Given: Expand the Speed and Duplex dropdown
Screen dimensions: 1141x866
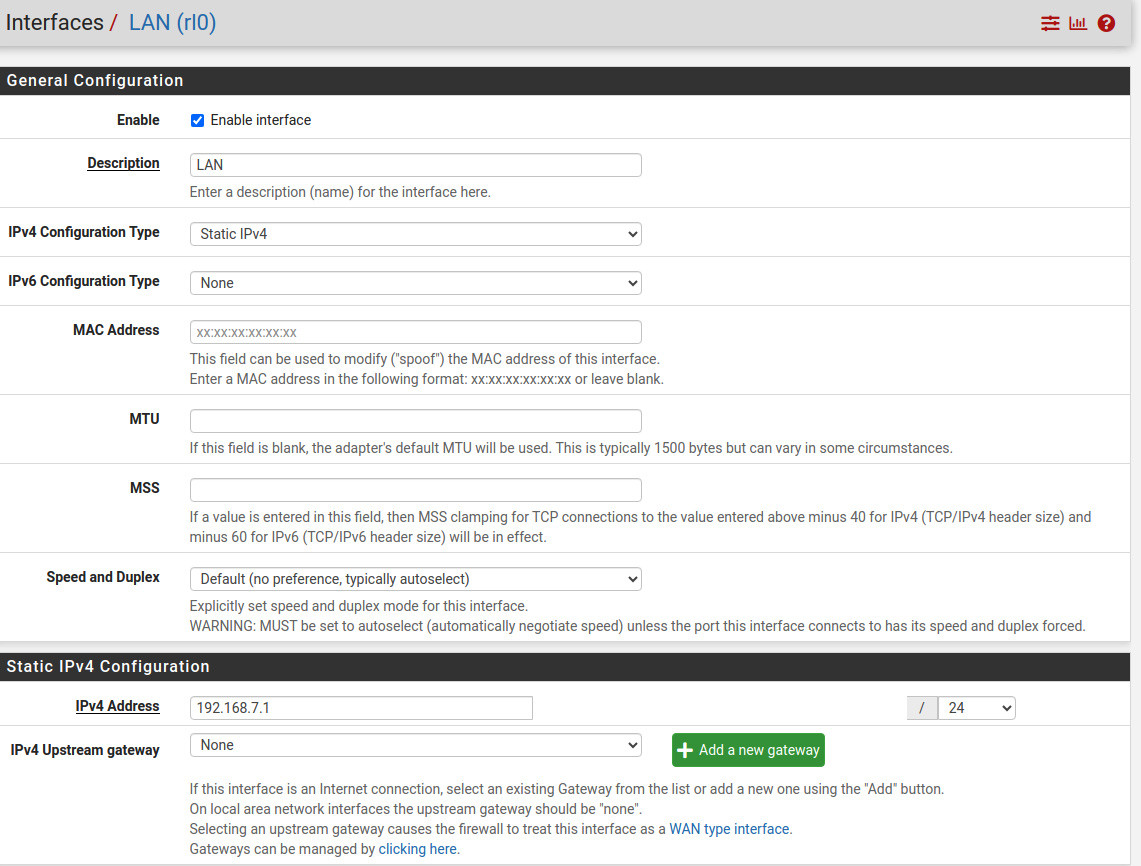Looking at the screenshot, I should [x=415, y=579].
